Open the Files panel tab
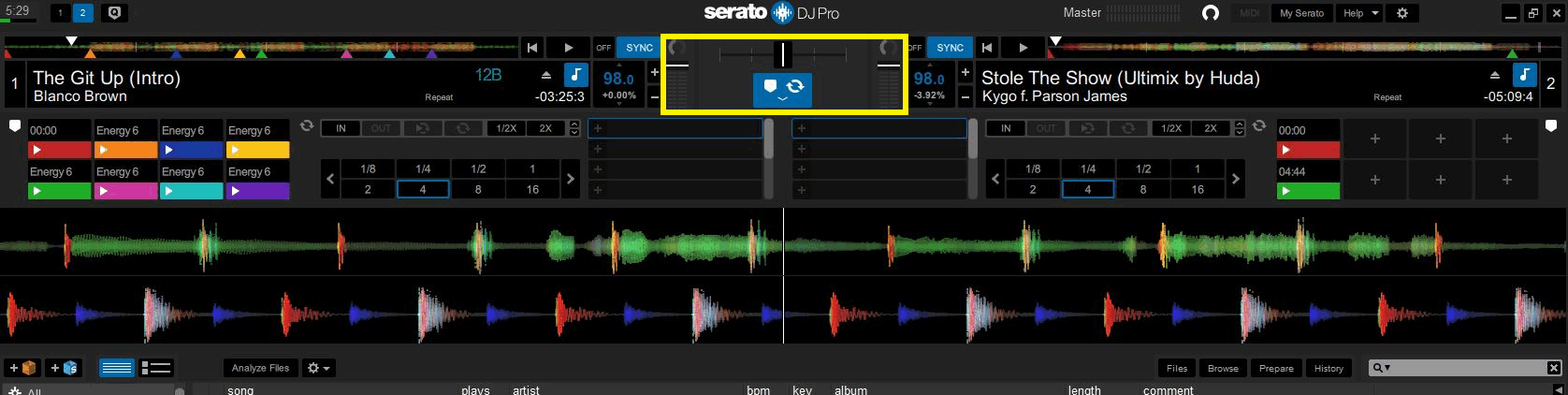 (x=1177, y=368)
